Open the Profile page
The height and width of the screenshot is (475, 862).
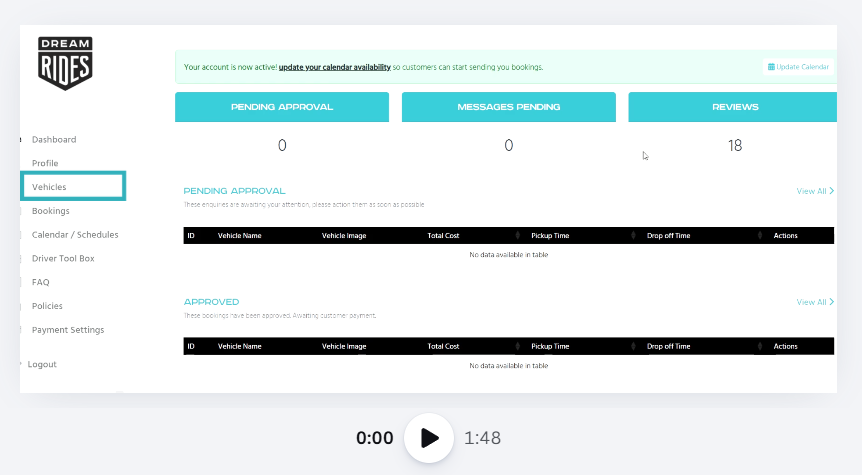coord(45,163)
